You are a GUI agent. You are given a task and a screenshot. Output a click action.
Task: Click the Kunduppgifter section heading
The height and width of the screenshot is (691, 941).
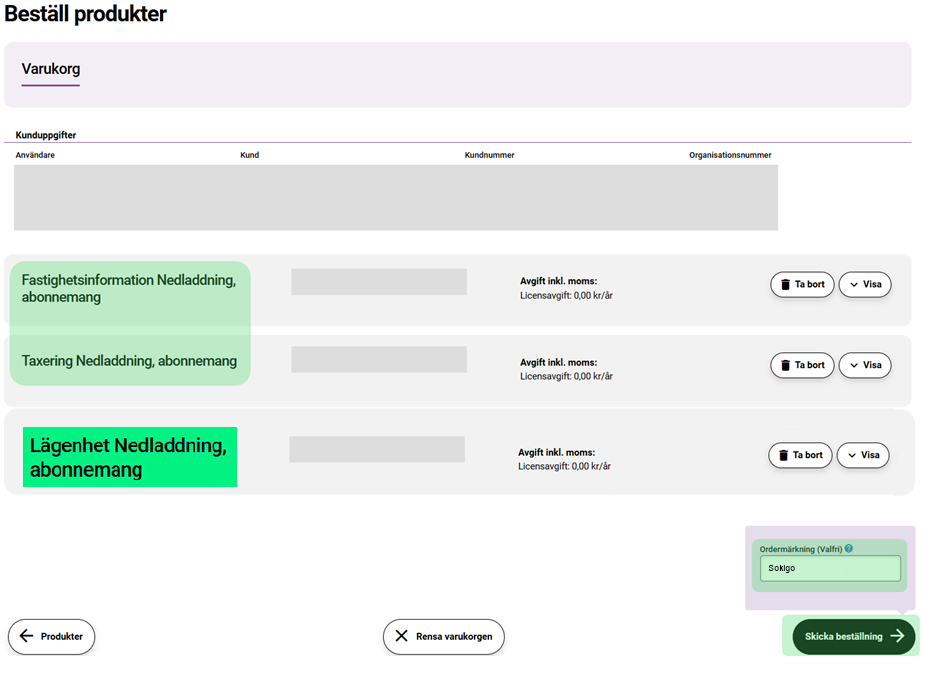(46, 135)
